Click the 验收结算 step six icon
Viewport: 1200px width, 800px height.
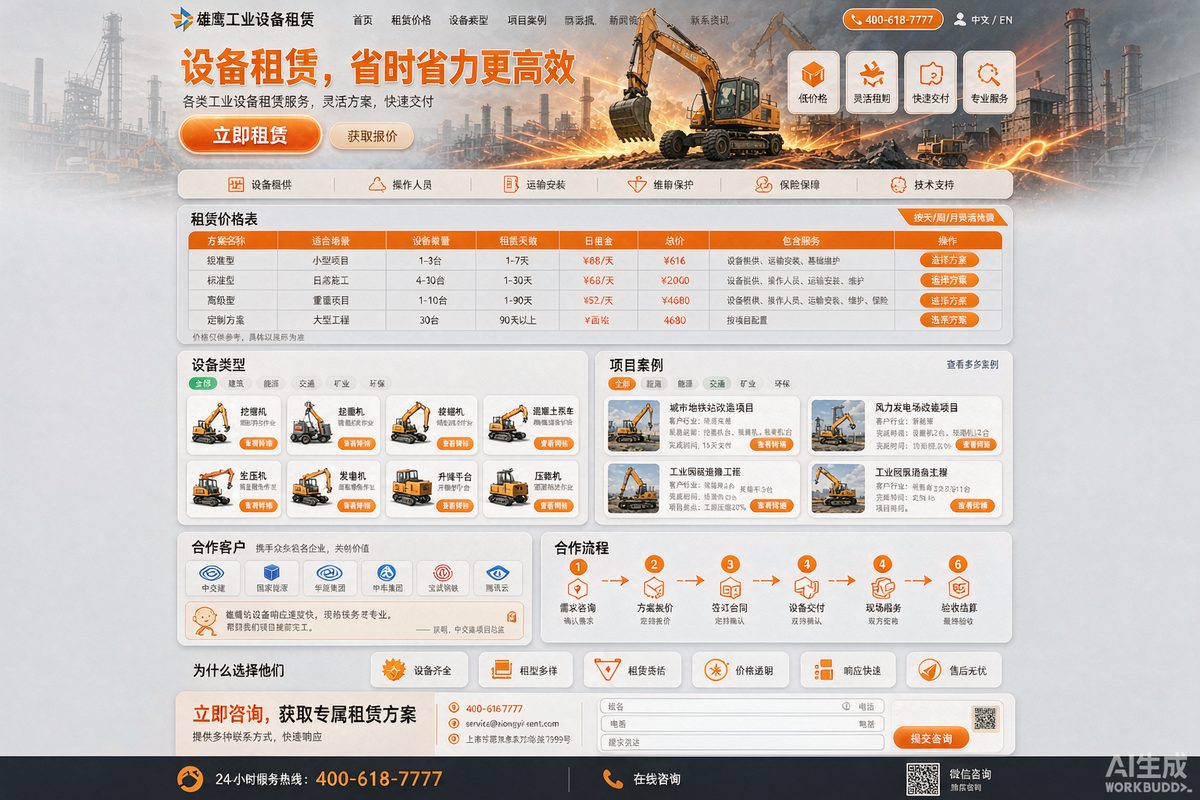[x=958, y=588]
